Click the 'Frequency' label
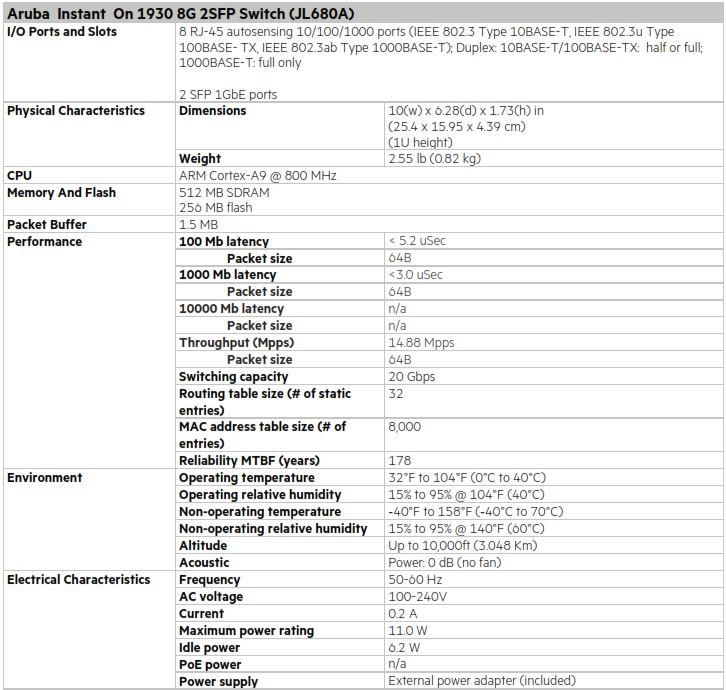This screenshot has height=690, width=726. [210, 580]
